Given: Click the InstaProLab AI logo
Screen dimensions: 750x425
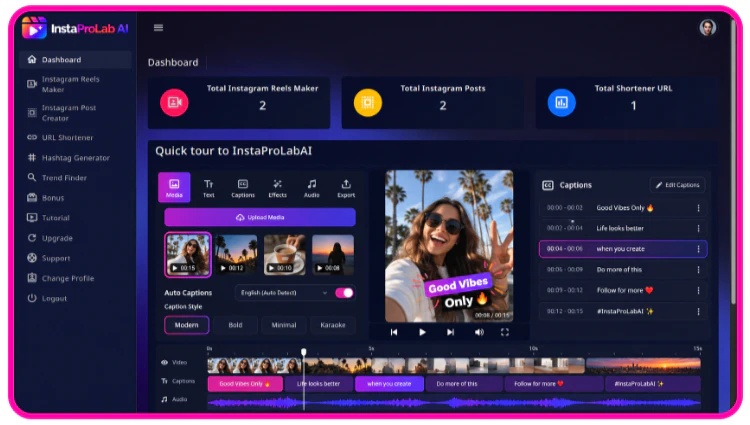Looking at the screenshot, I should (x=75, y=28).
